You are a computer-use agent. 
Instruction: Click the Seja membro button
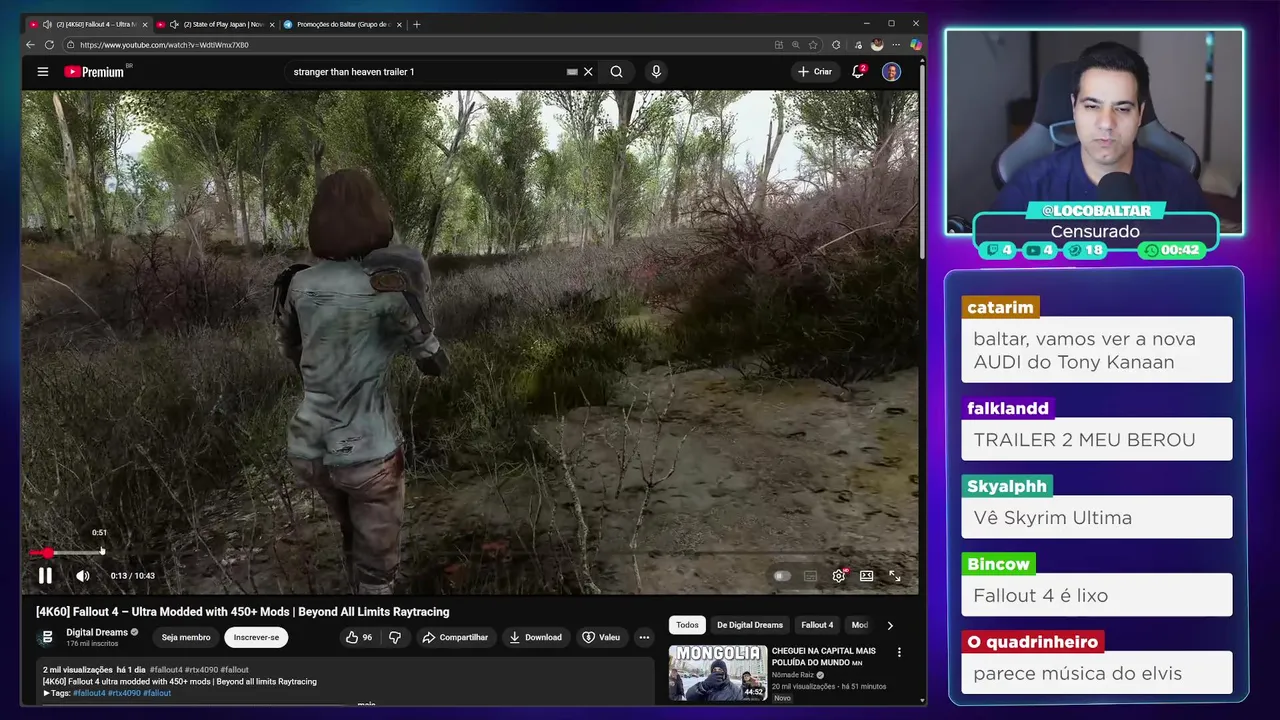tap(186, 637)
